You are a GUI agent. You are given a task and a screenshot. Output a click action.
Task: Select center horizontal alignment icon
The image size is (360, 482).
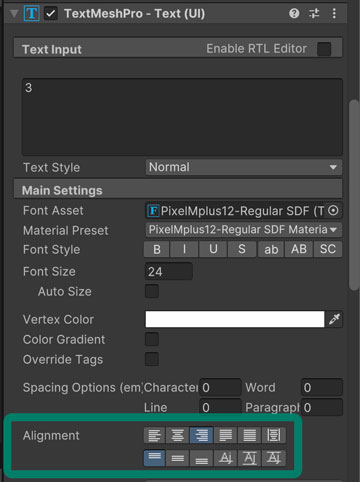[x=177, y=435]
